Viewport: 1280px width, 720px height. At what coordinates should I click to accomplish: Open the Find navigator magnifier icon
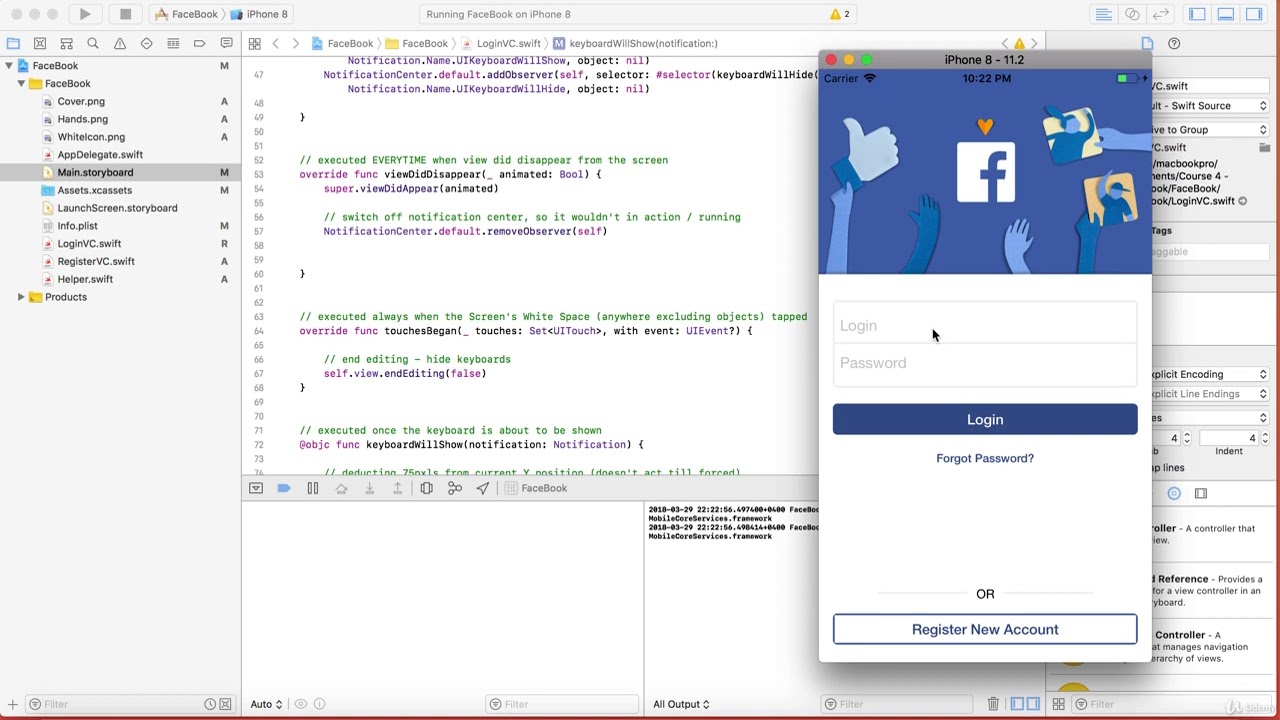93,43
